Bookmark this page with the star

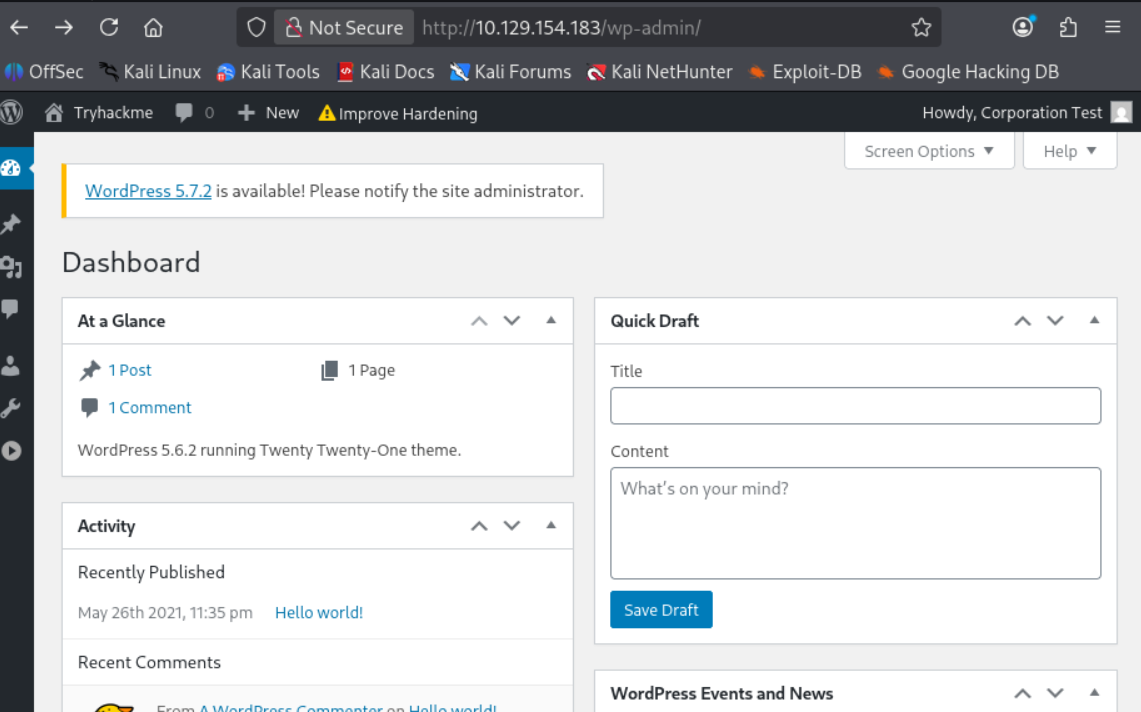(921, 28)
